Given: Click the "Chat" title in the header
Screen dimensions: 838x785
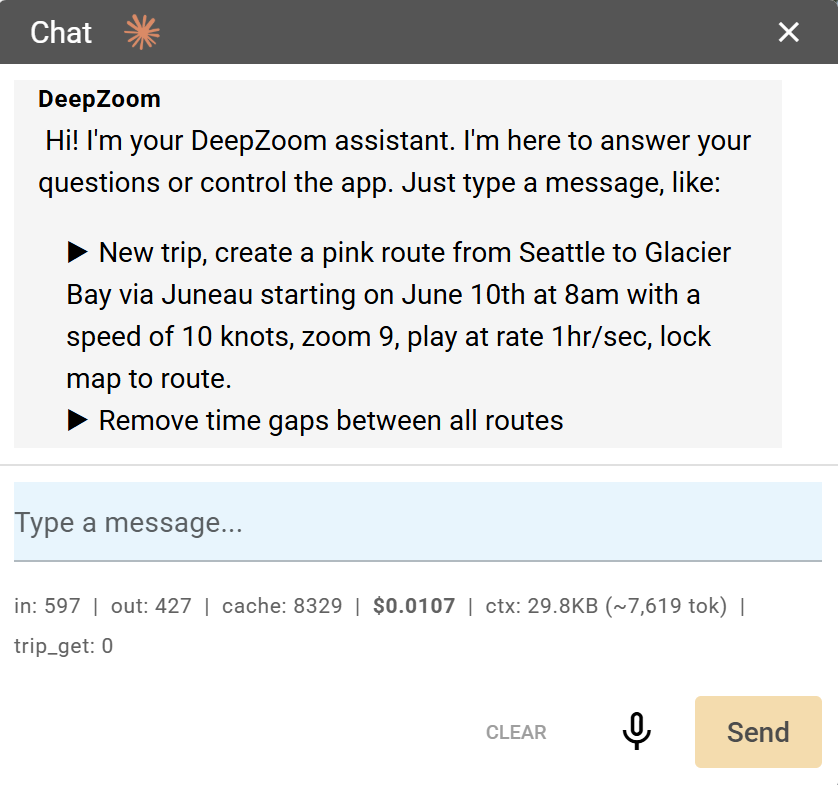Looking at the screenshot, I should 61,33.
